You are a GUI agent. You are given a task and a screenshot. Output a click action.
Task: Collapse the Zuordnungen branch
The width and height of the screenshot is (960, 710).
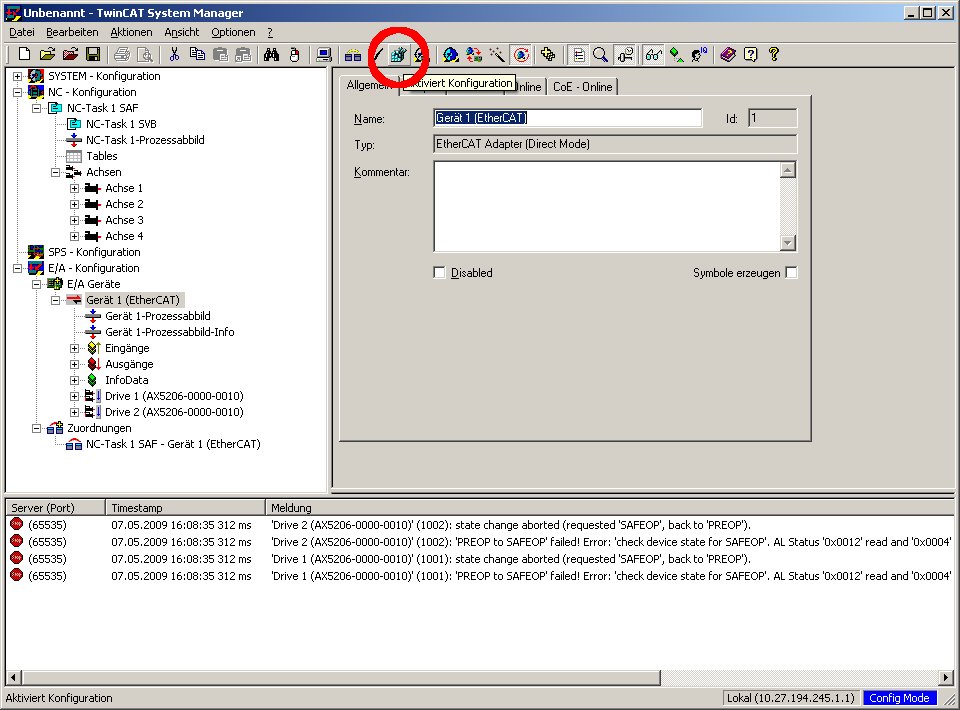point(37,428)
